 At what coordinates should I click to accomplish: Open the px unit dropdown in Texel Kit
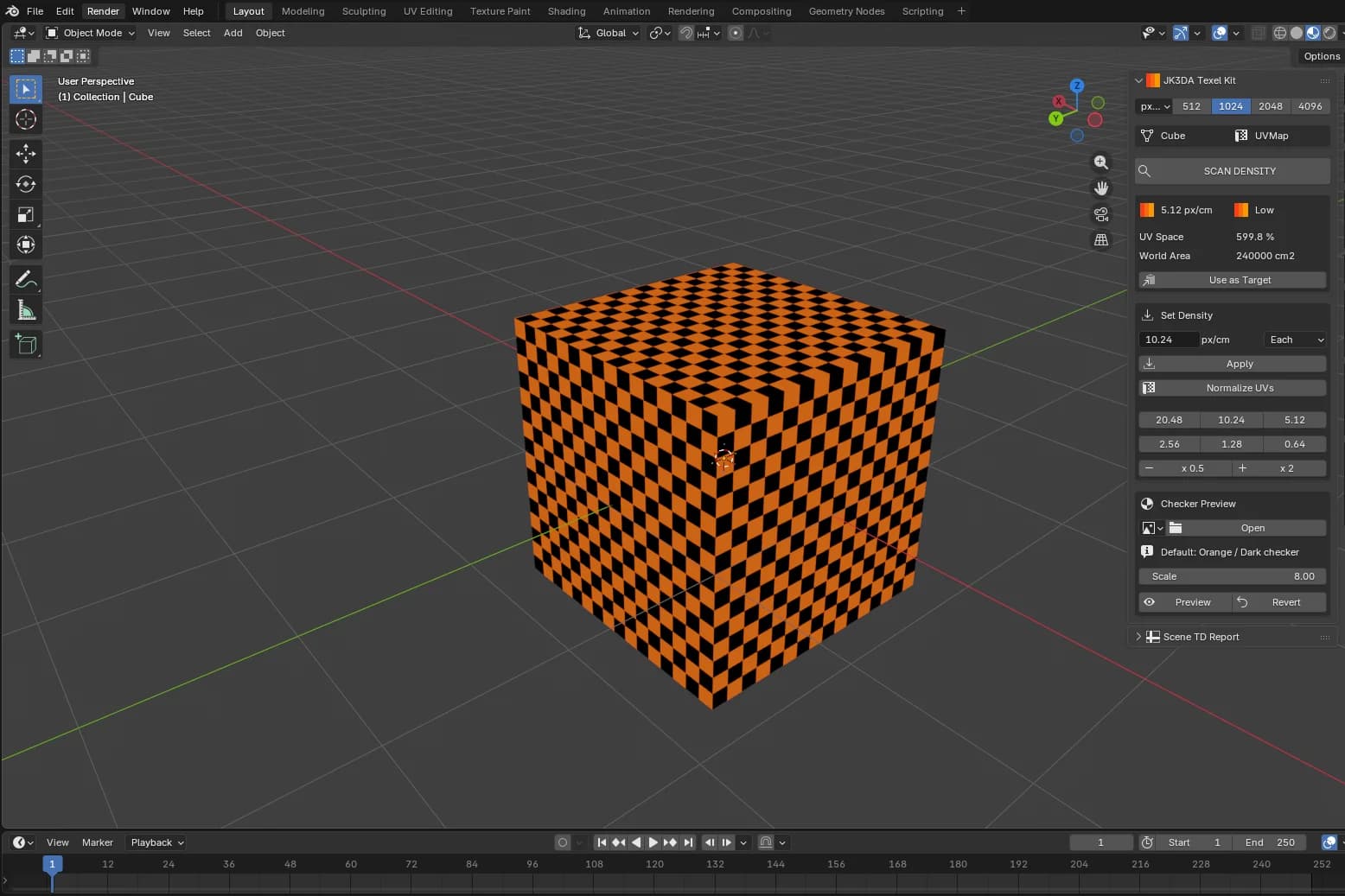point(1154,106)
